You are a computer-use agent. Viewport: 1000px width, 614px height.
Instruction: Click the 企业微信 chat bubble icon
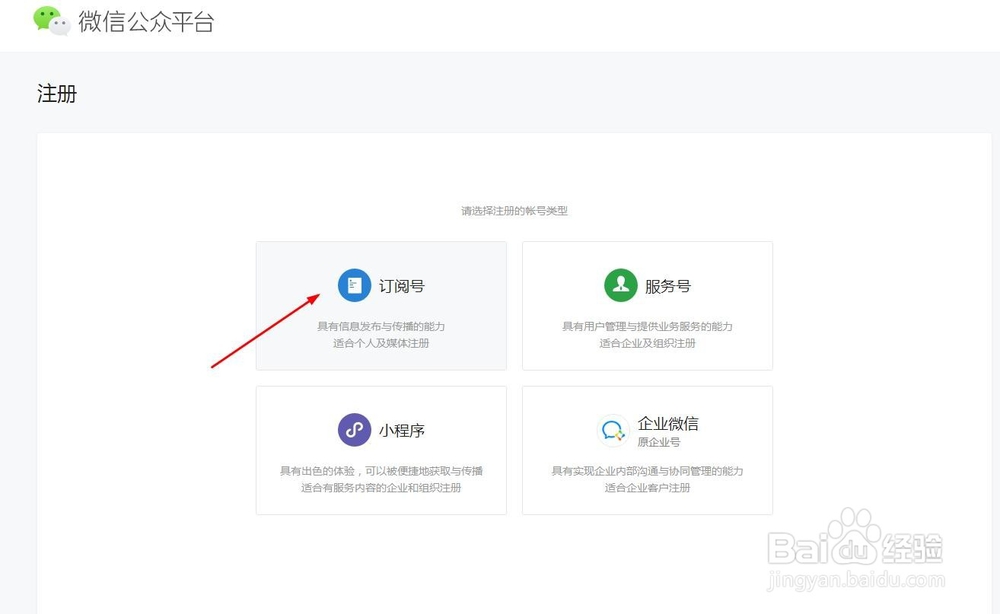pyautogui.click(x=614, y=430)
